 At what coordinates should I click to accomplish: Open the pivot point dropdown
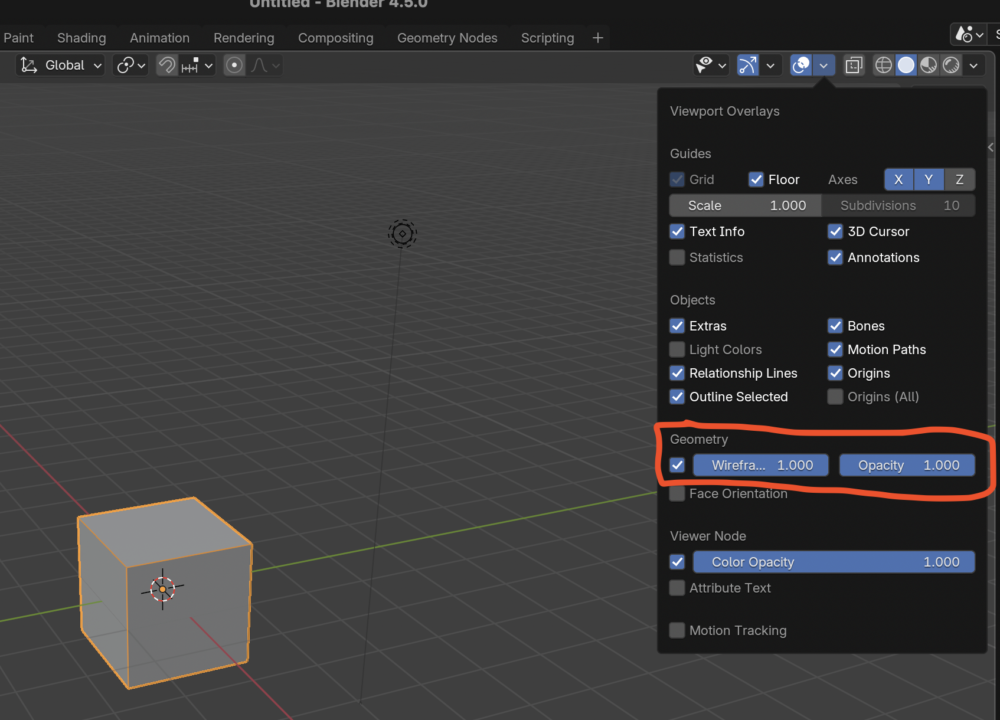click(x=131, y=65)
